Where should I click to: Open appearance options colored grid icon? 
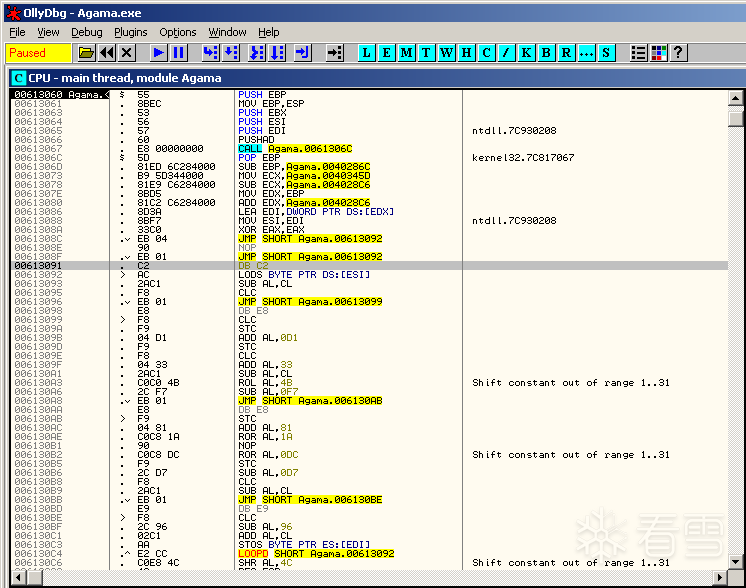coord(658,52)
